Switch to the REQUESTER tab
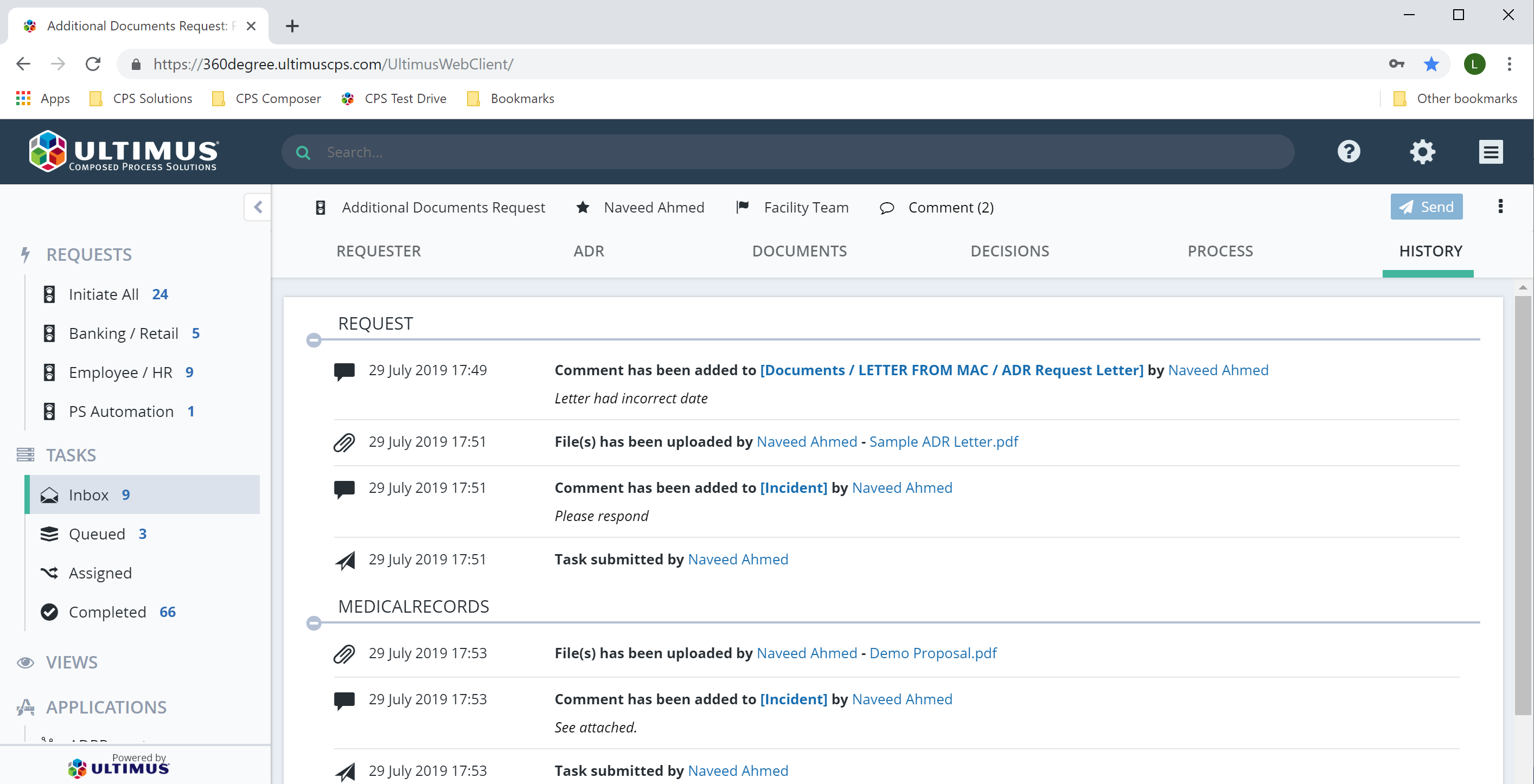Viewport: 1534px width, 784px height. (x=378, y=251)
